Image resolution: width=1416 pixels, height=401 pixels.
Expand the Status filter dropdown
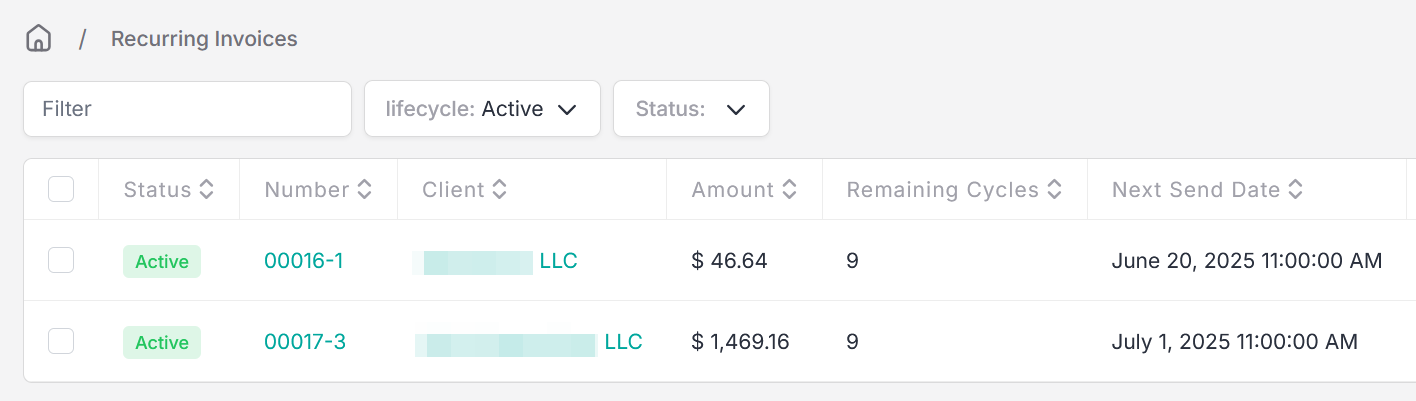(x=691, y=109)
